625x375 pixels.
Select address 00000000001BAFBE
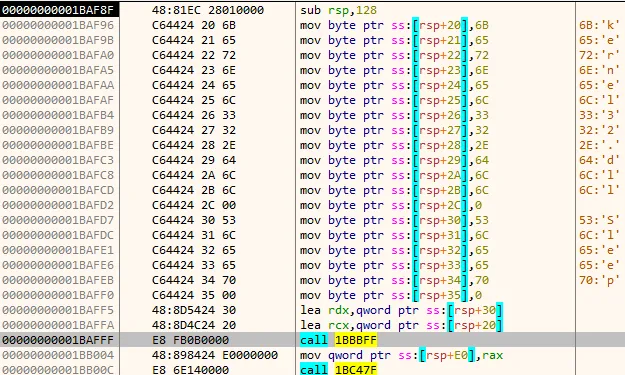[x=58, y=145]
